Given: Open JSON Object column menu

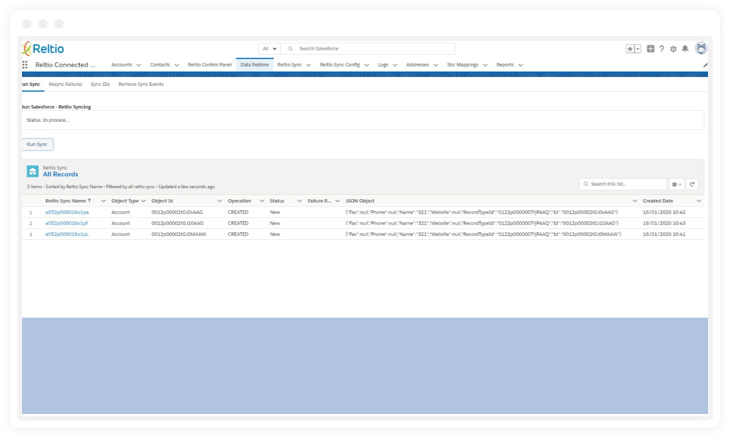Looking at the screenshot, I should [635, 201].
